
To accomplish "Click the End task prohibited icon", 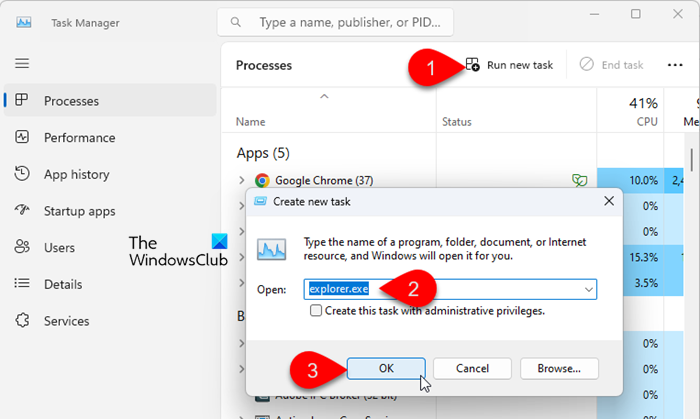I will (x=587, y=64).
